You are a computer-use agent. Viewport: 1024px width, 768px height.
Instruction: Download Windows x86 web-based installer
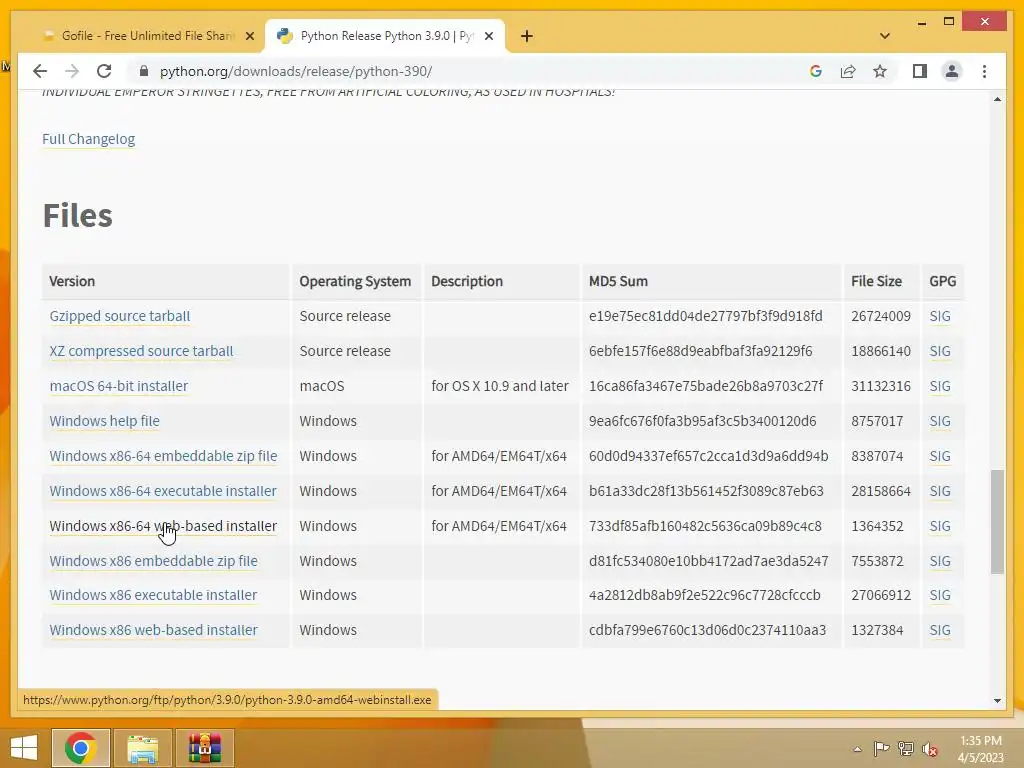153,630
